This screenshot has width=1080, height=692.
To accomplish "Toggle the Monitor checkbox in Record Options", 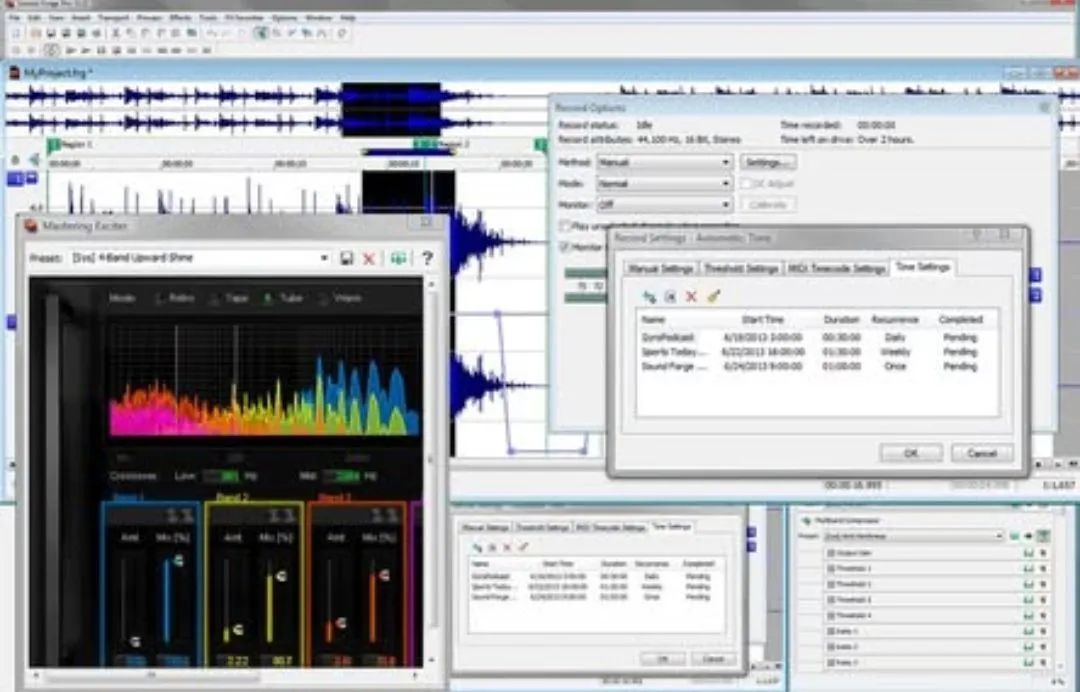I will tap(565, 247).
